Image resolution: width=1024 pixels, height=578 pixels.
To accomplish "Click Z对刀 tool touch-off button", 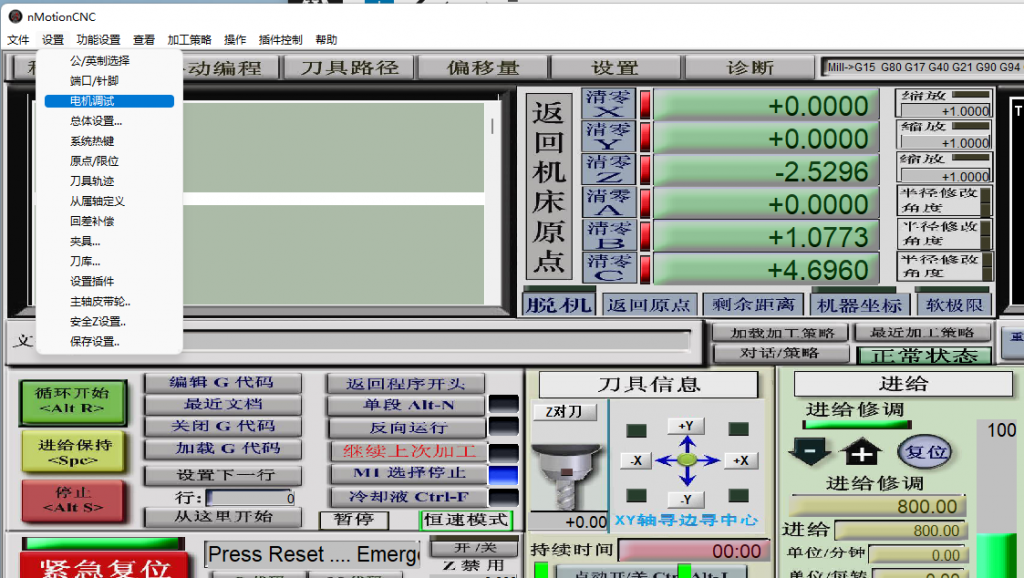I will 566,411.
